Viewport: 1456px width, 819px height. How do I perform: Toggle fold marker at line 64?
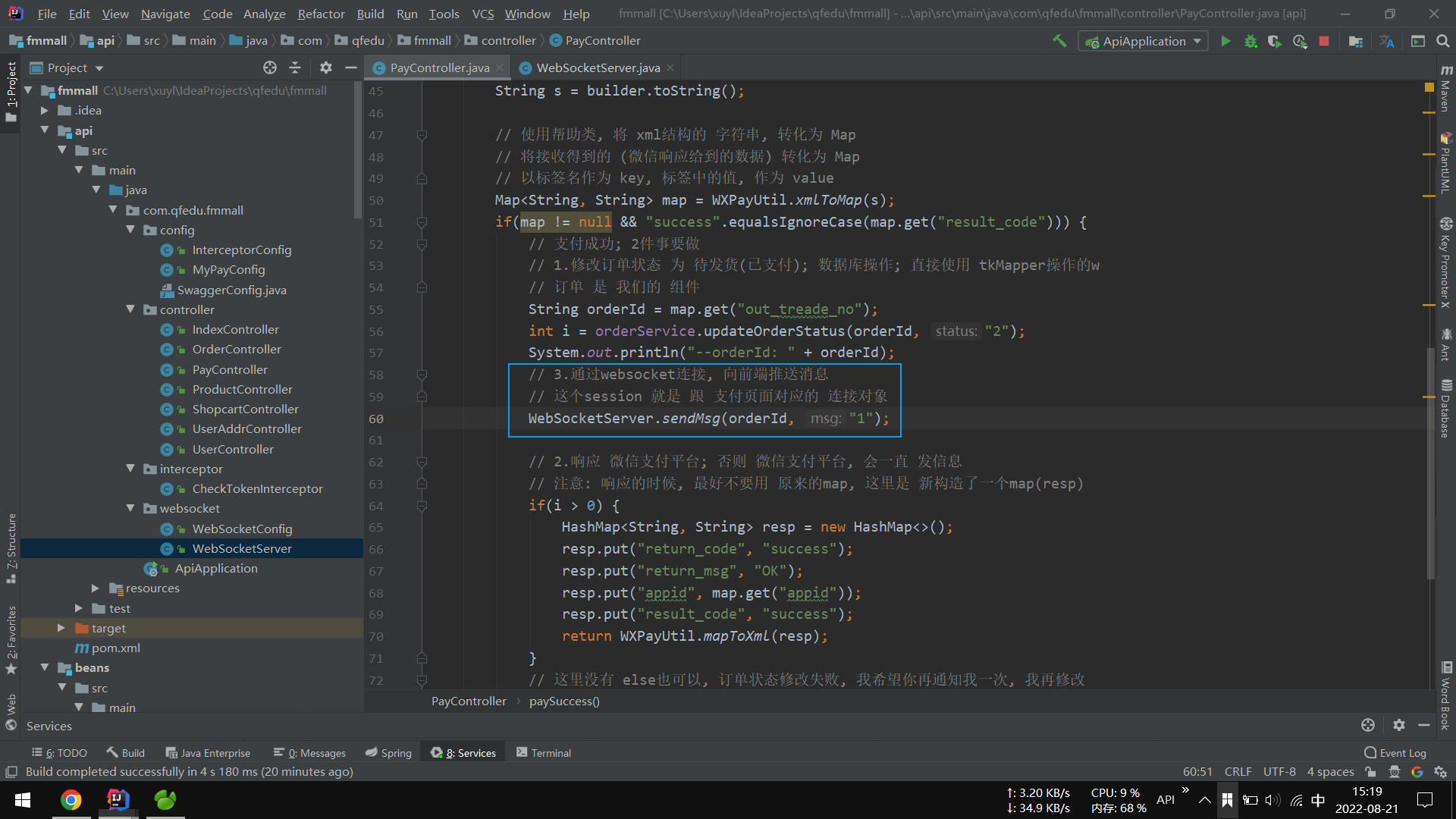click(x=422, y=506)
